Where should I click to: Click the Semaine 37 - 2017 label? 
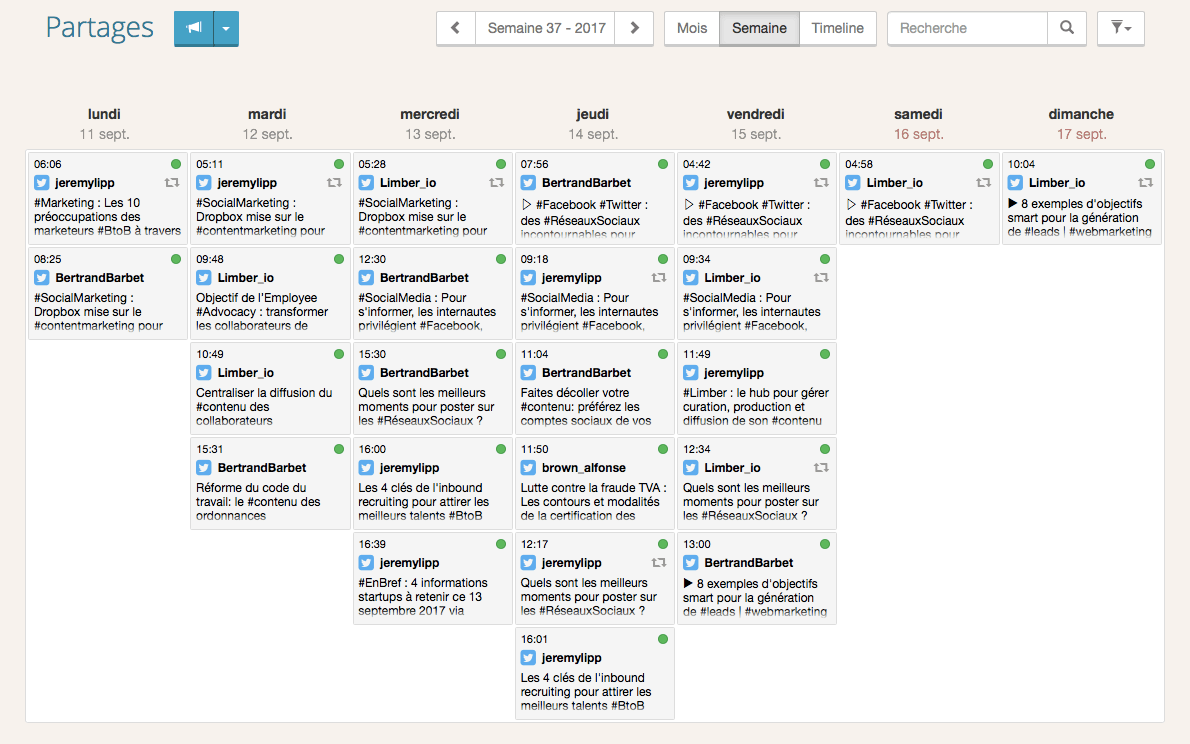(546, 28)
